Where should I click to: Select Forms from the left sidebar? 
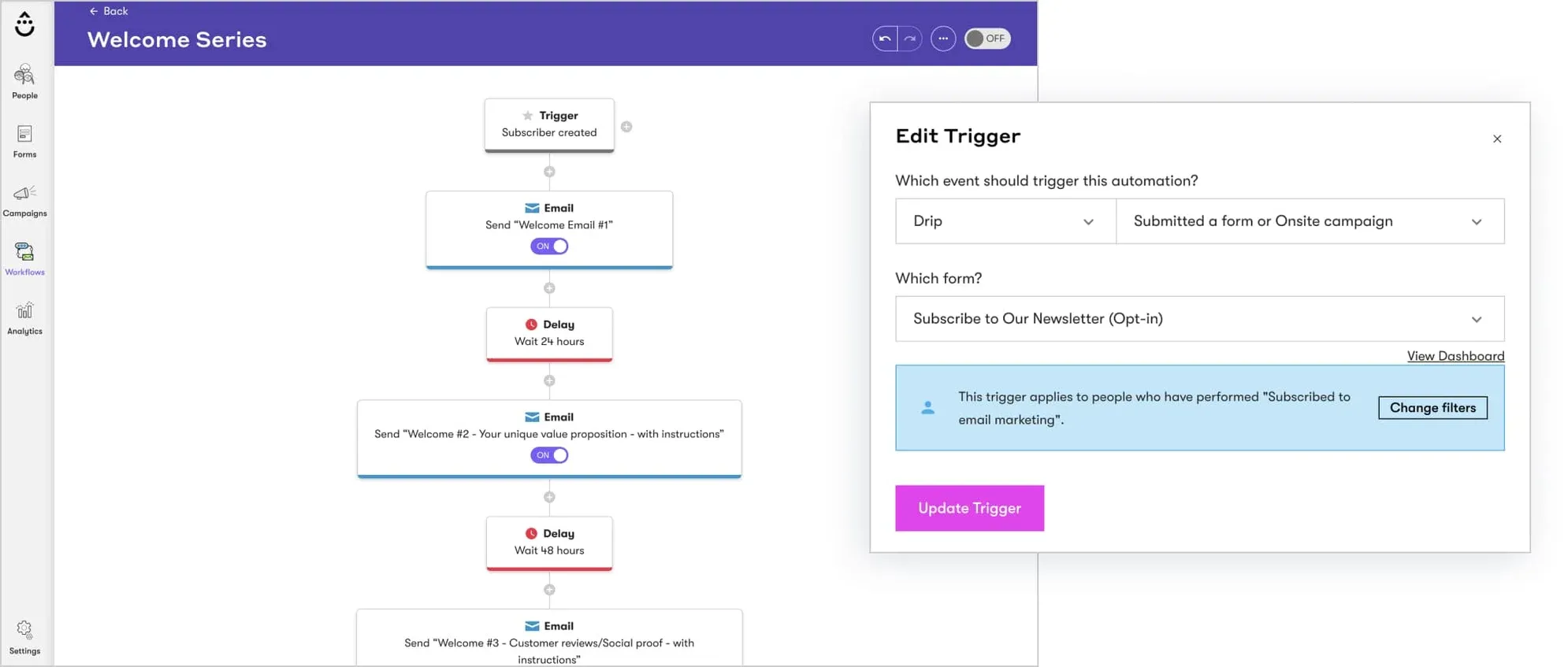[24, 142]
